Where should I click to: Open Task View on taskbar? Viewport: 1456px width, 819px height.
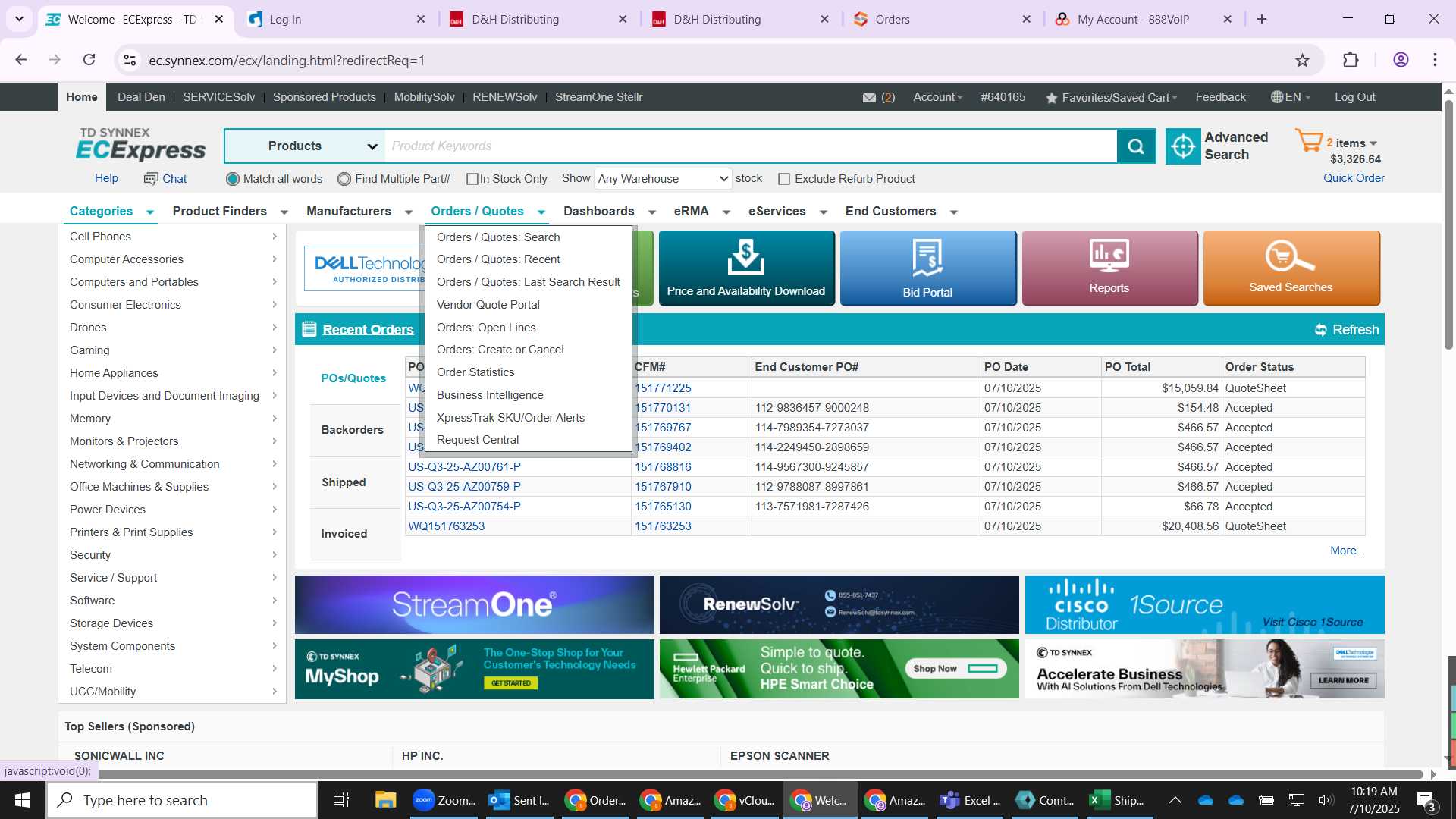click(341, 800)
